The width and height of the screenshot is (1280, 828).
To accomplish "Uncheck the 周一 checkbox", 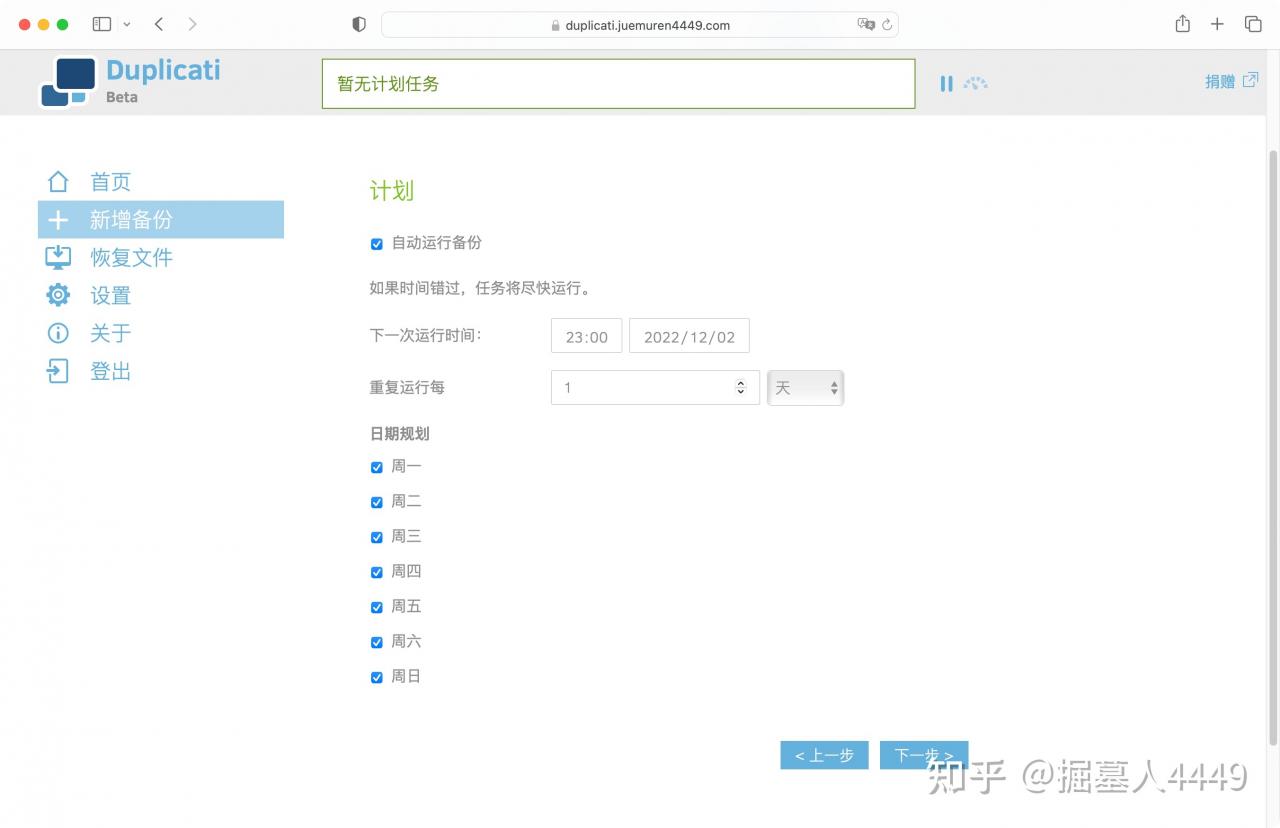I will [377, 467].
